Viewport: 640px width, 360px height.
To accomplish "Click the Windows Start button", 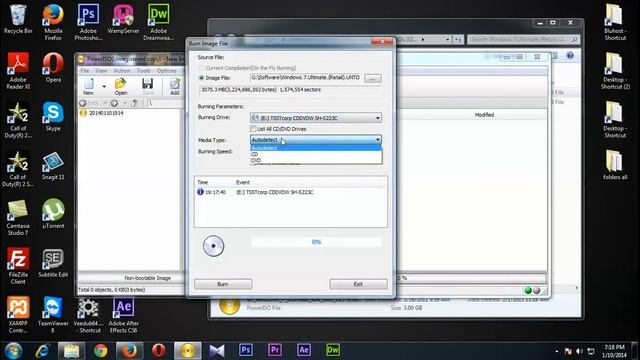I will 13,351.
